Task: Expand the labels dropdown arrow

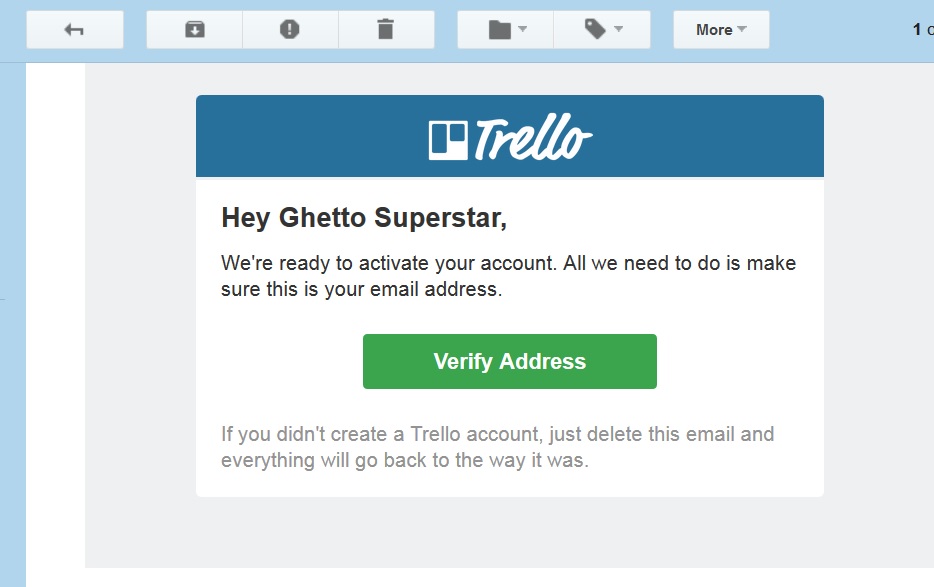Action: 619,30
